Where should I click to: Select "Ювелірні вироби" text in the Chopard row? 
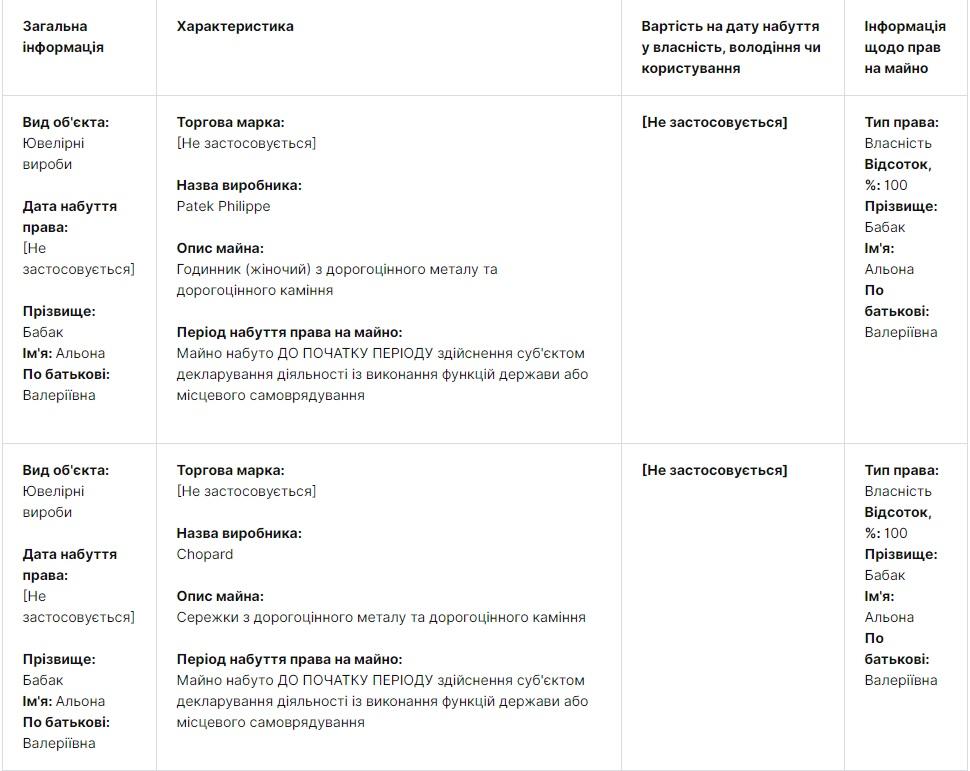tap(54, 501)
